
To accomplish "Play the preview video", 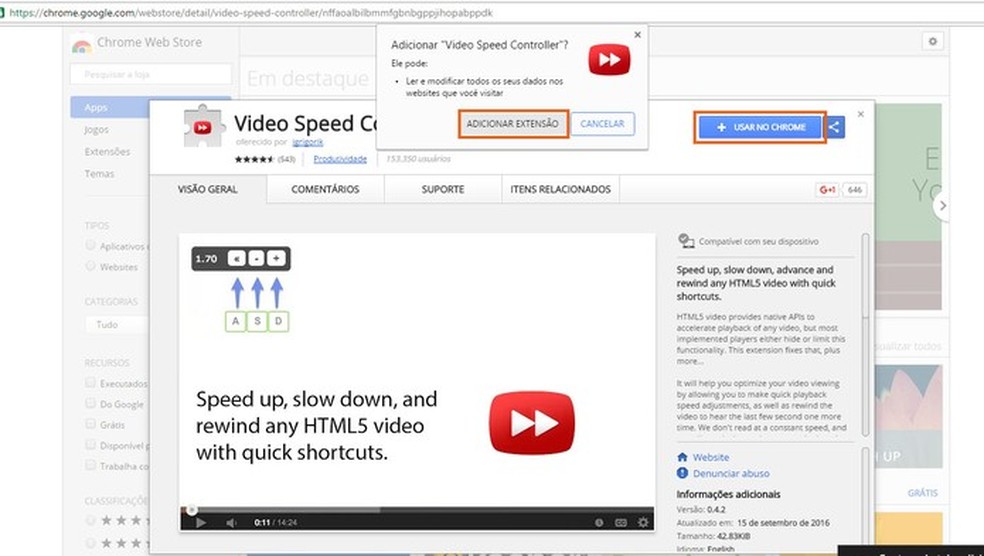I will pos(201,522).
